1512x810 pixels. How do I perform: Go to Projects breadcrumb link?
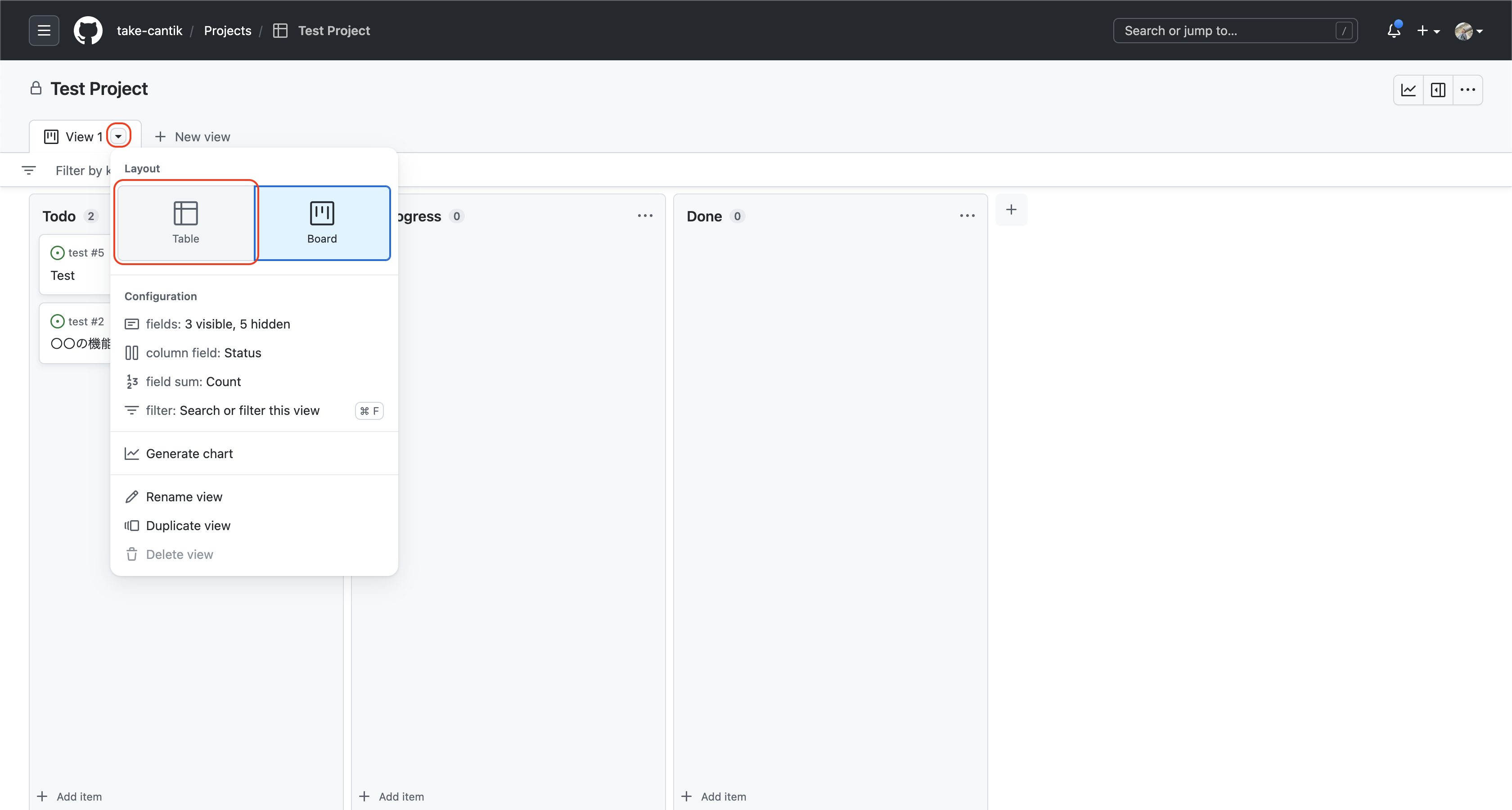coord(227,31)
